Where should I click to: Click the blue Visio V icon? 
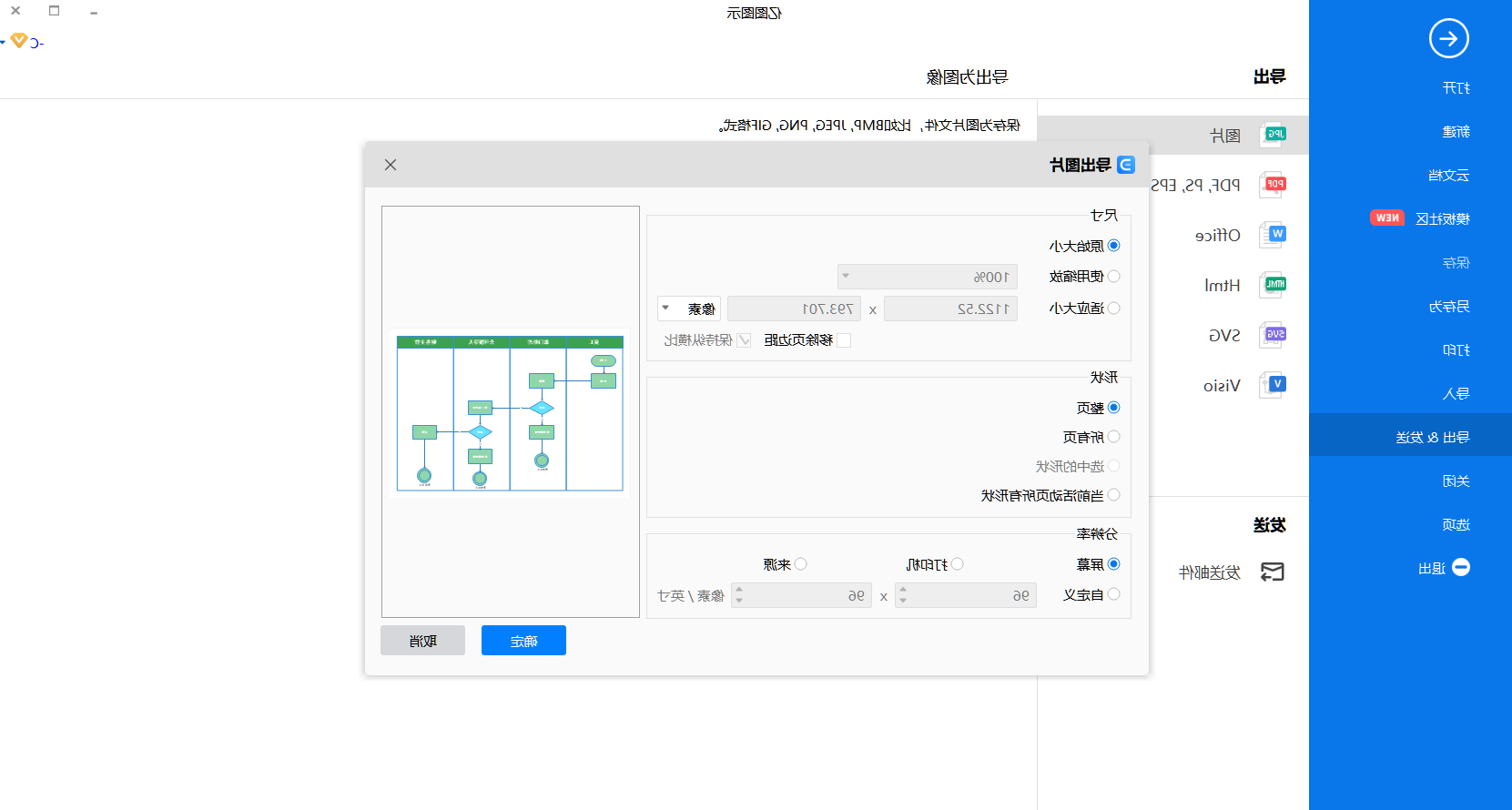click(1273, 385)
